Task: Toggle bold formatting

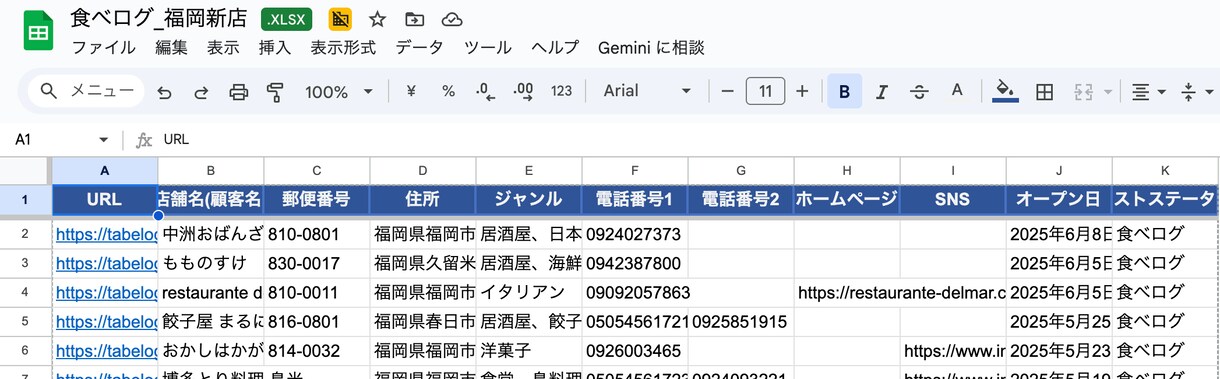Action: [x=845, y=92]
